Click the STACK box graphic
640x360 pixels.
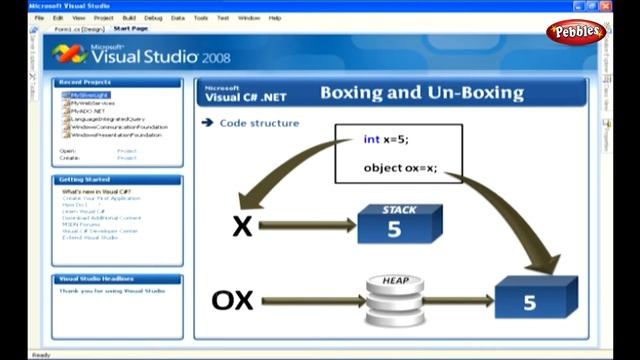(400, 224)
